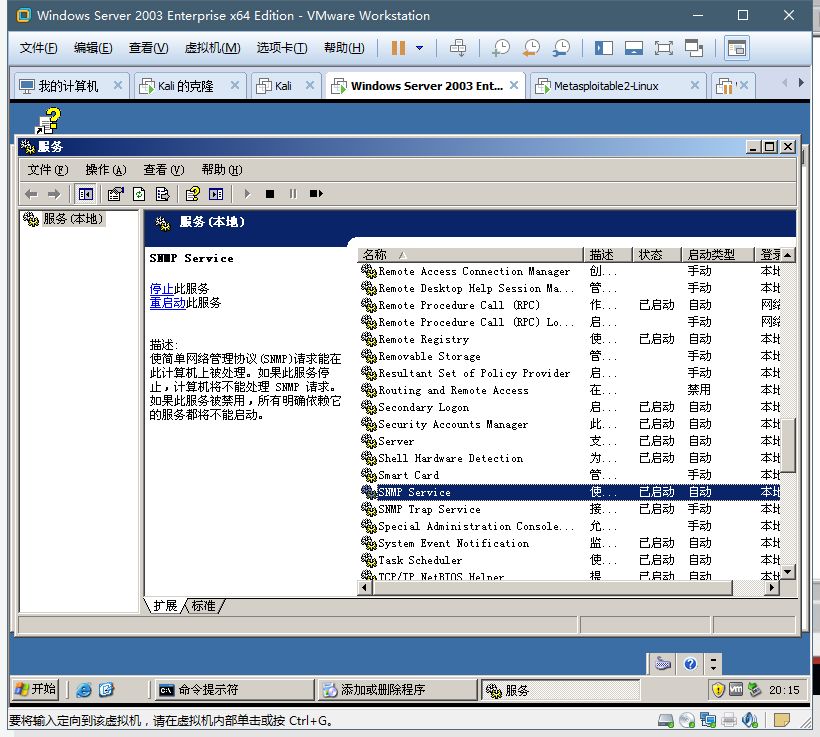820x737 pixels.
Task: Open the VMware 虚拟机(M) menu
Action: click(212, 48)
